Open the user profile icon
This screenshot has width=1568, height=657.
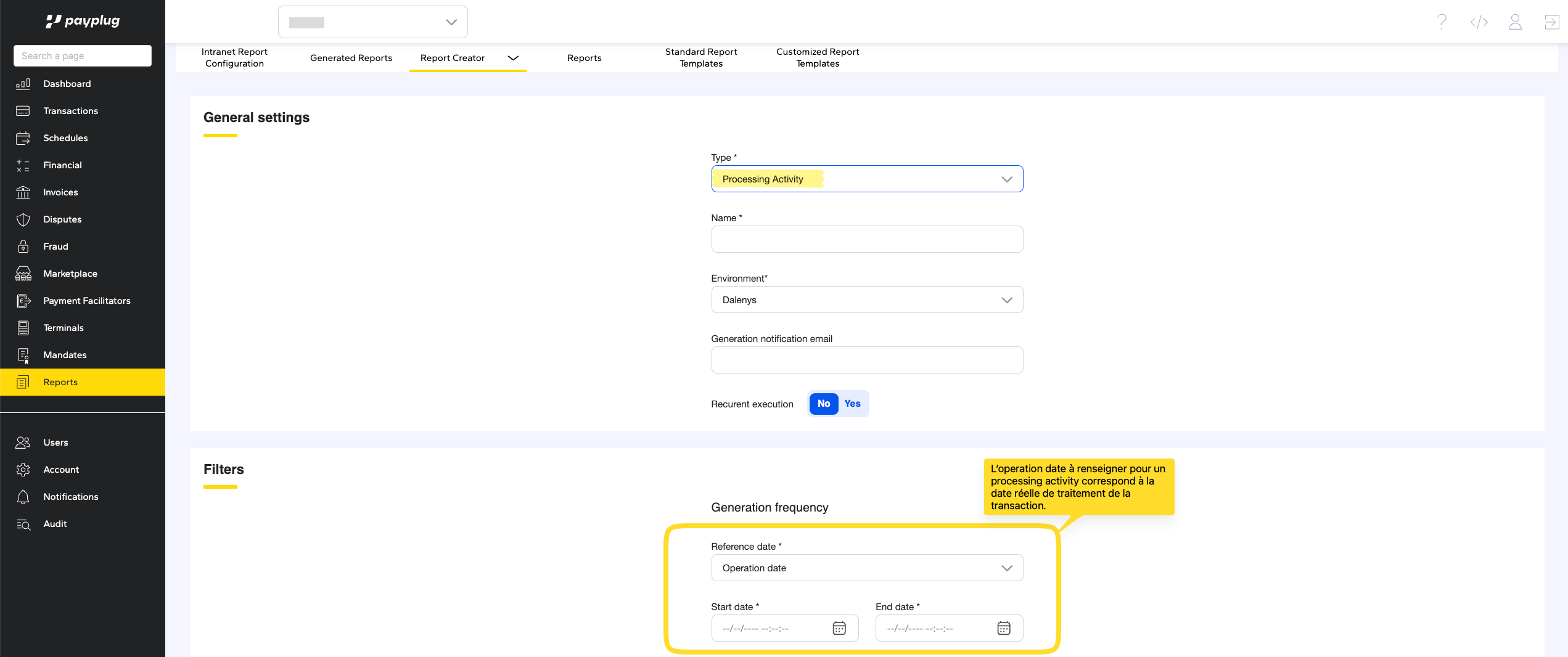[x=1515, y=22]
